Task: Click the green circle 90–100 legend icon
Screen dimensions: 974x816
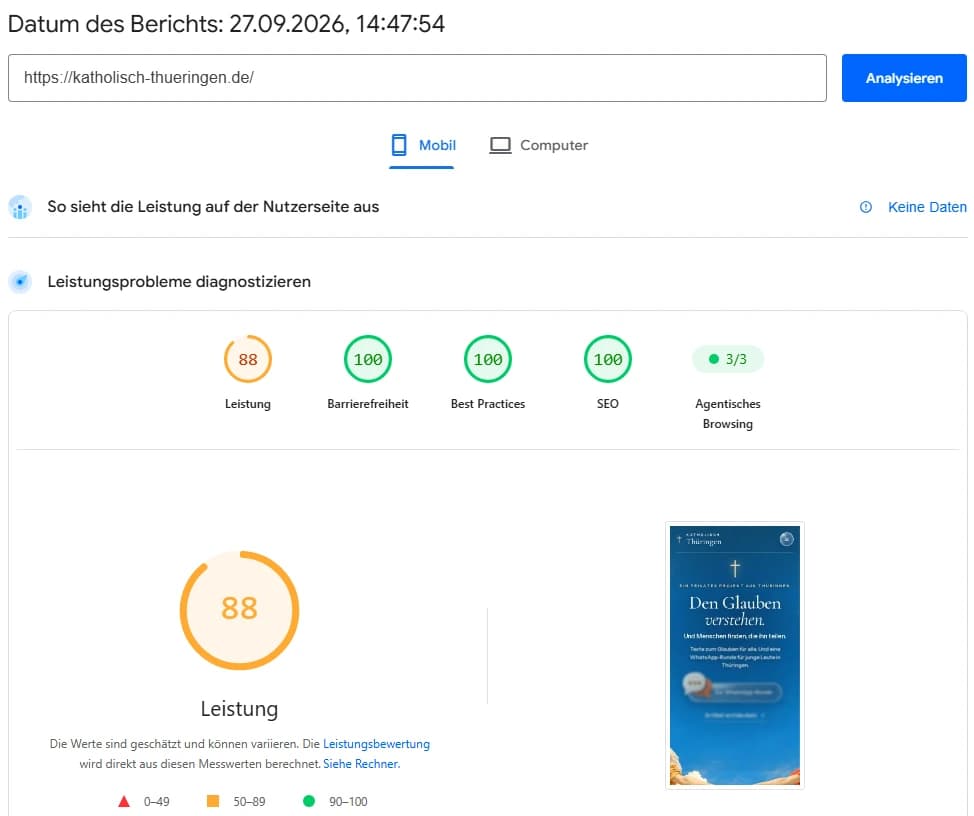Action: point(309,801)
